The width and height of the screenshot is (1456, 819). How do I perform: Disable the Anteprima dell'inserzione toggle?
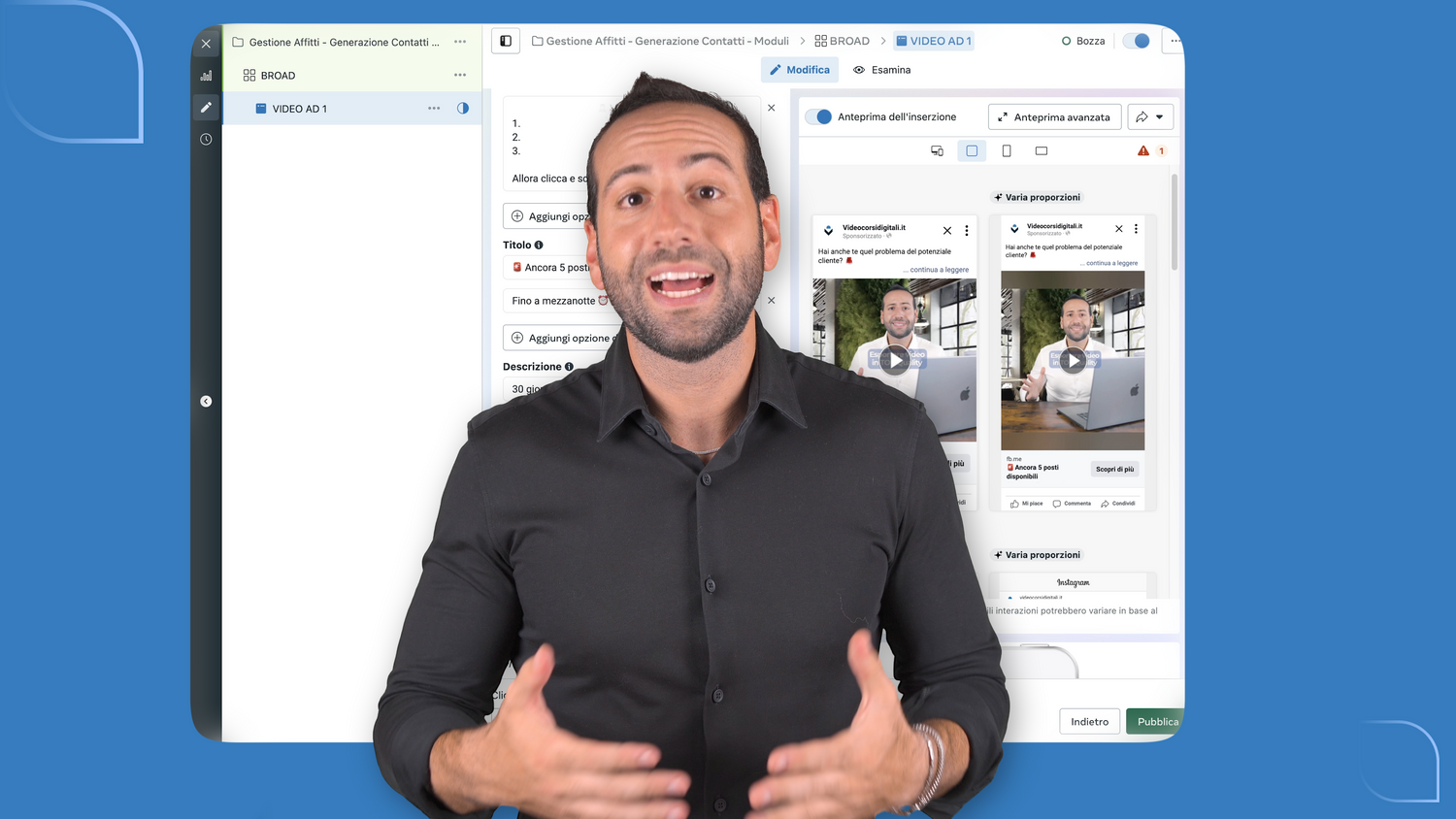(819, 116)
